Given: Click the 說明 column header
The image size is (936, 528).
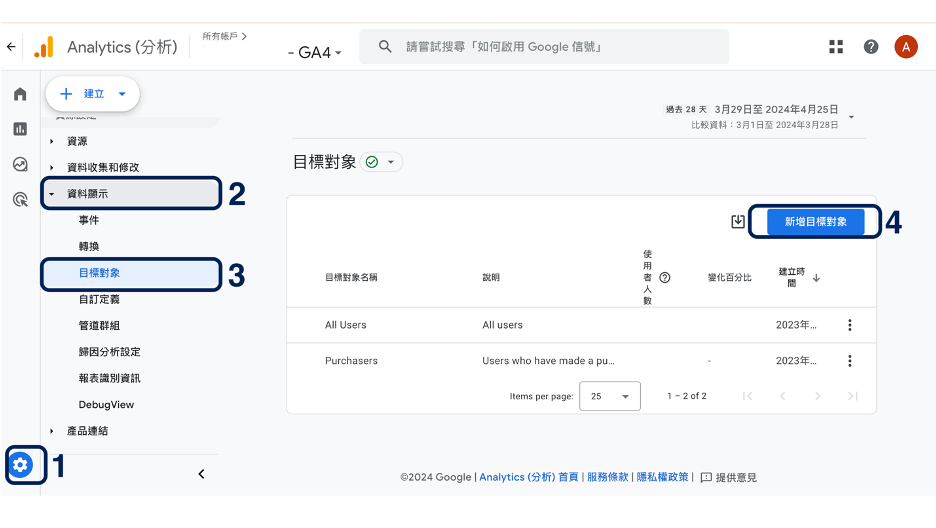Looking at the screenshot, I should [x=491, y=277].
